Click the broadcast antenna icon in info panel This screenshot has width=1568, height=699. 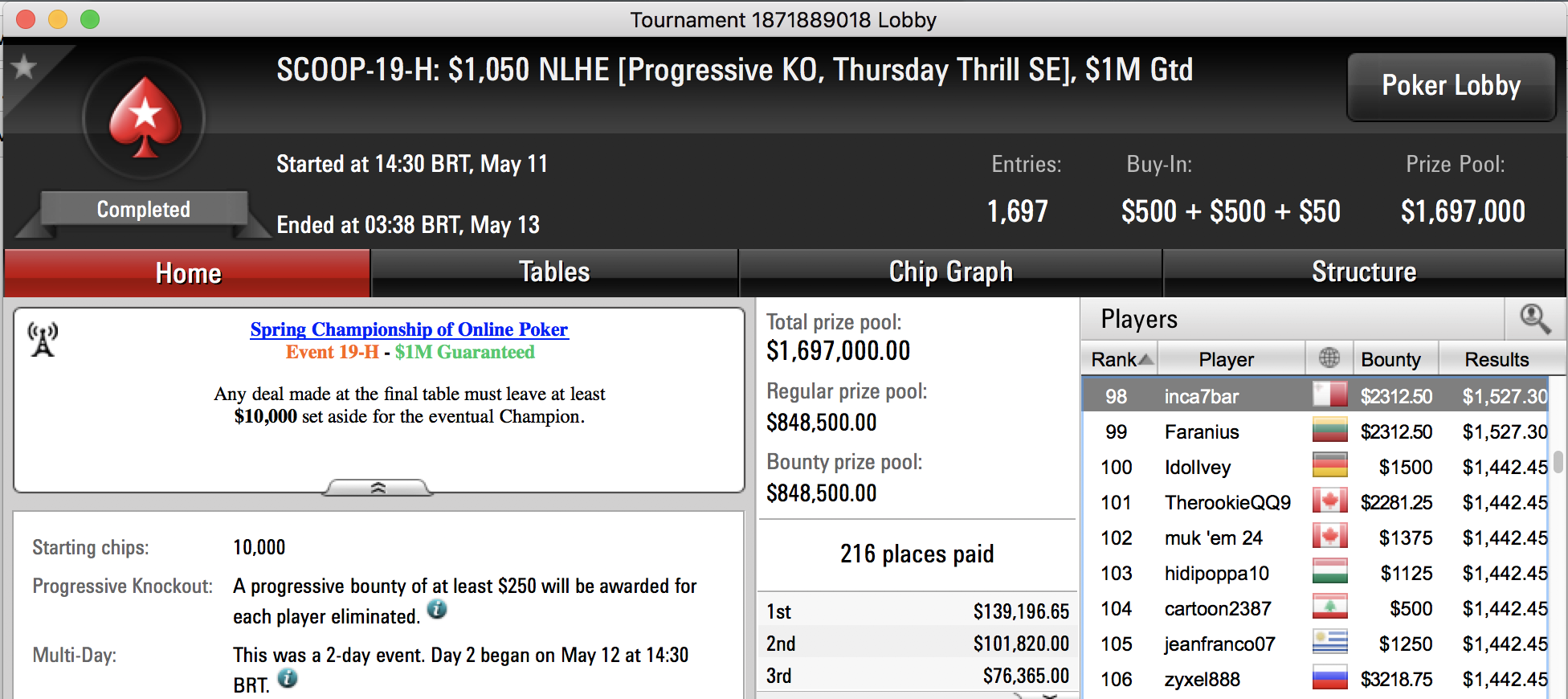pos(43,339)
